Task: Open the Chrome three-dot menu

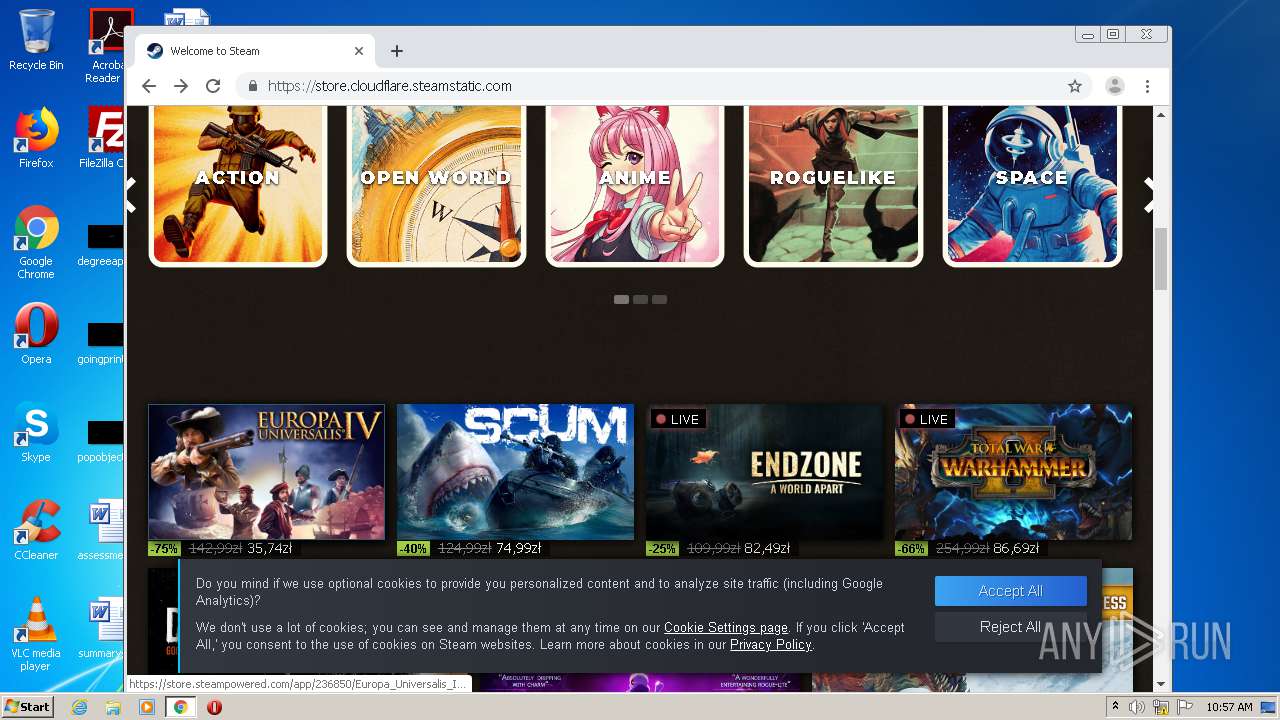Action: click(1147, 86)
